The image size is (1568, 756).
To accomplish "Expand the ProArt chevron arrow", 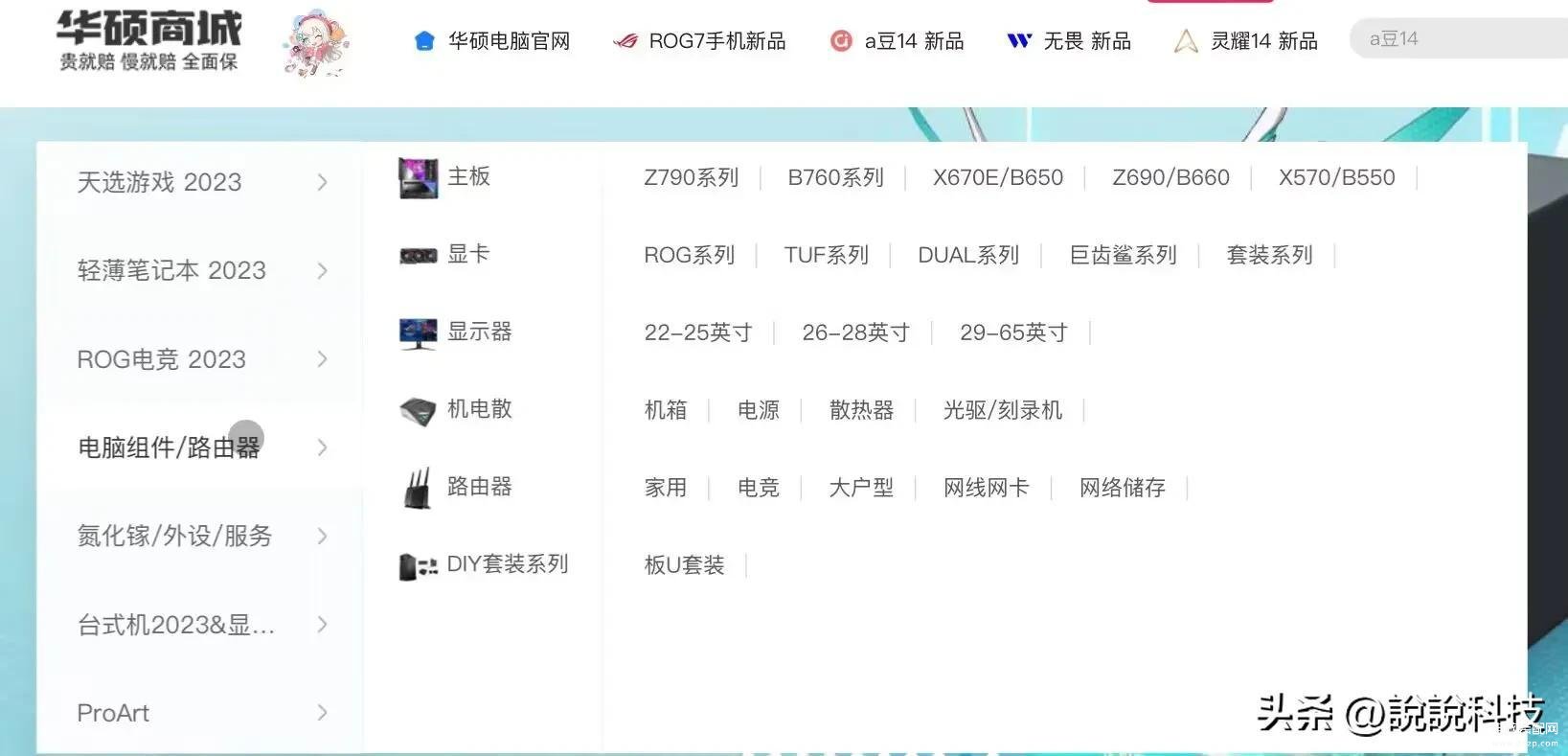I will [x=323, y=713].
